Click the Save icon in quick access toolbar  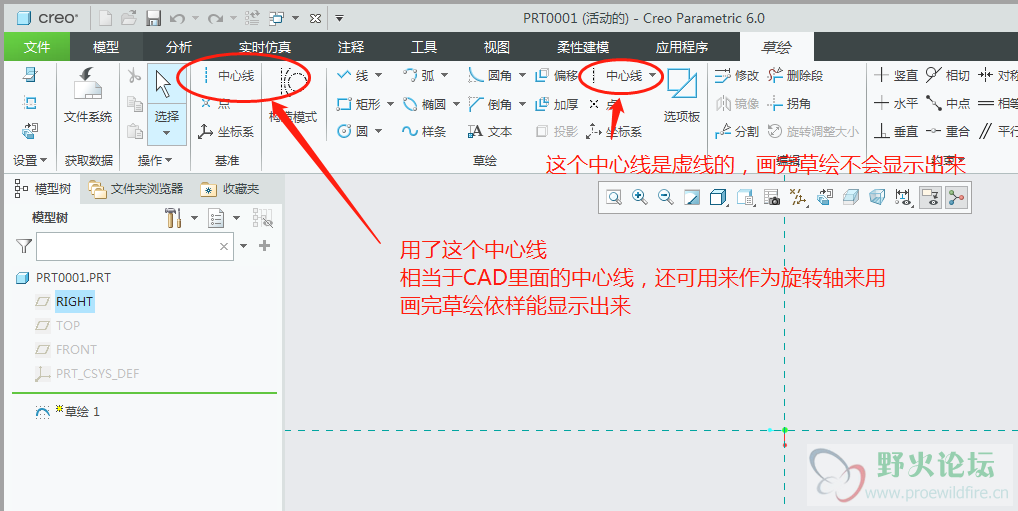[x=154, y=18]
